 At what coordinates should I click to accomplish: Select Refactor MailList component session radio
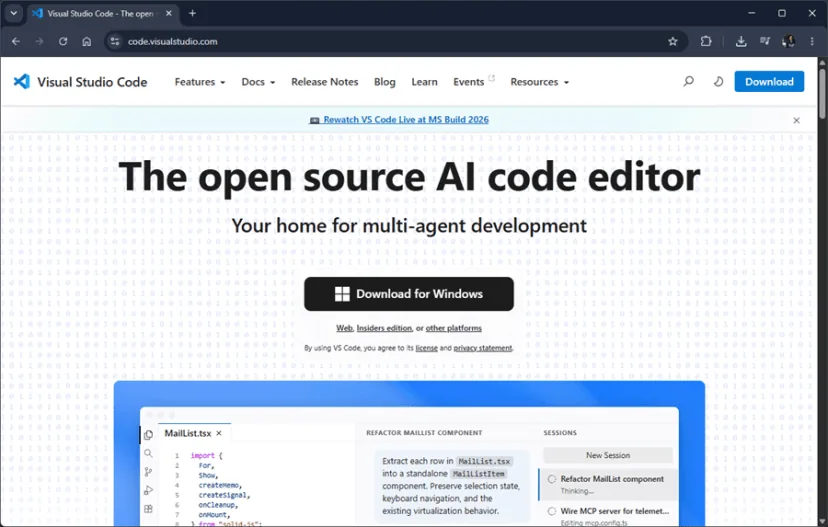point(552,479)
